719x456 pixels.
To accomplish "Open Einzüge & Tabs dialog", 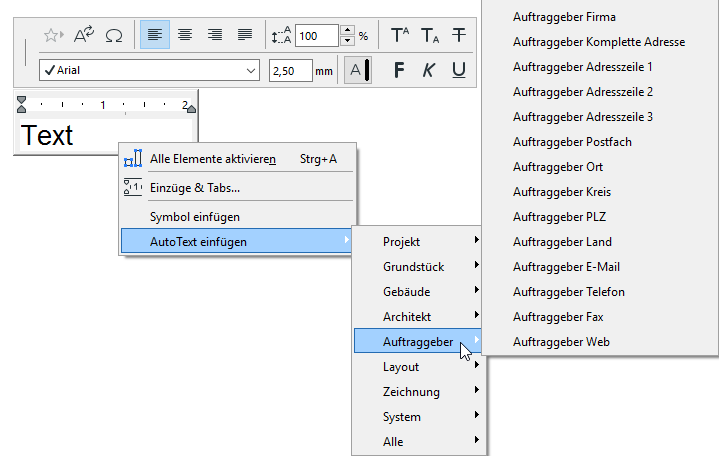I will click(238, 188).
